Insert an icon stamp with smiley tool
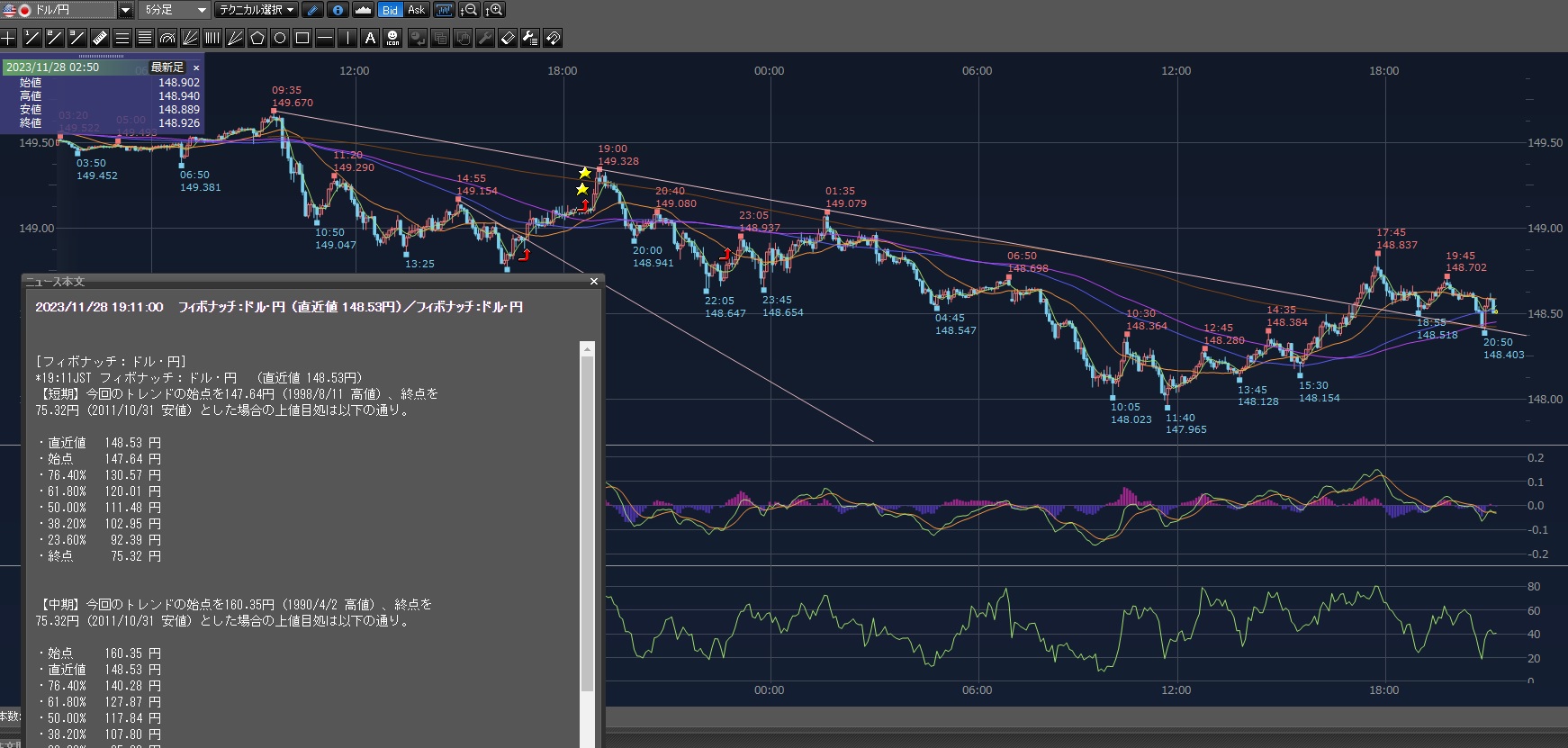 point(392,38)
